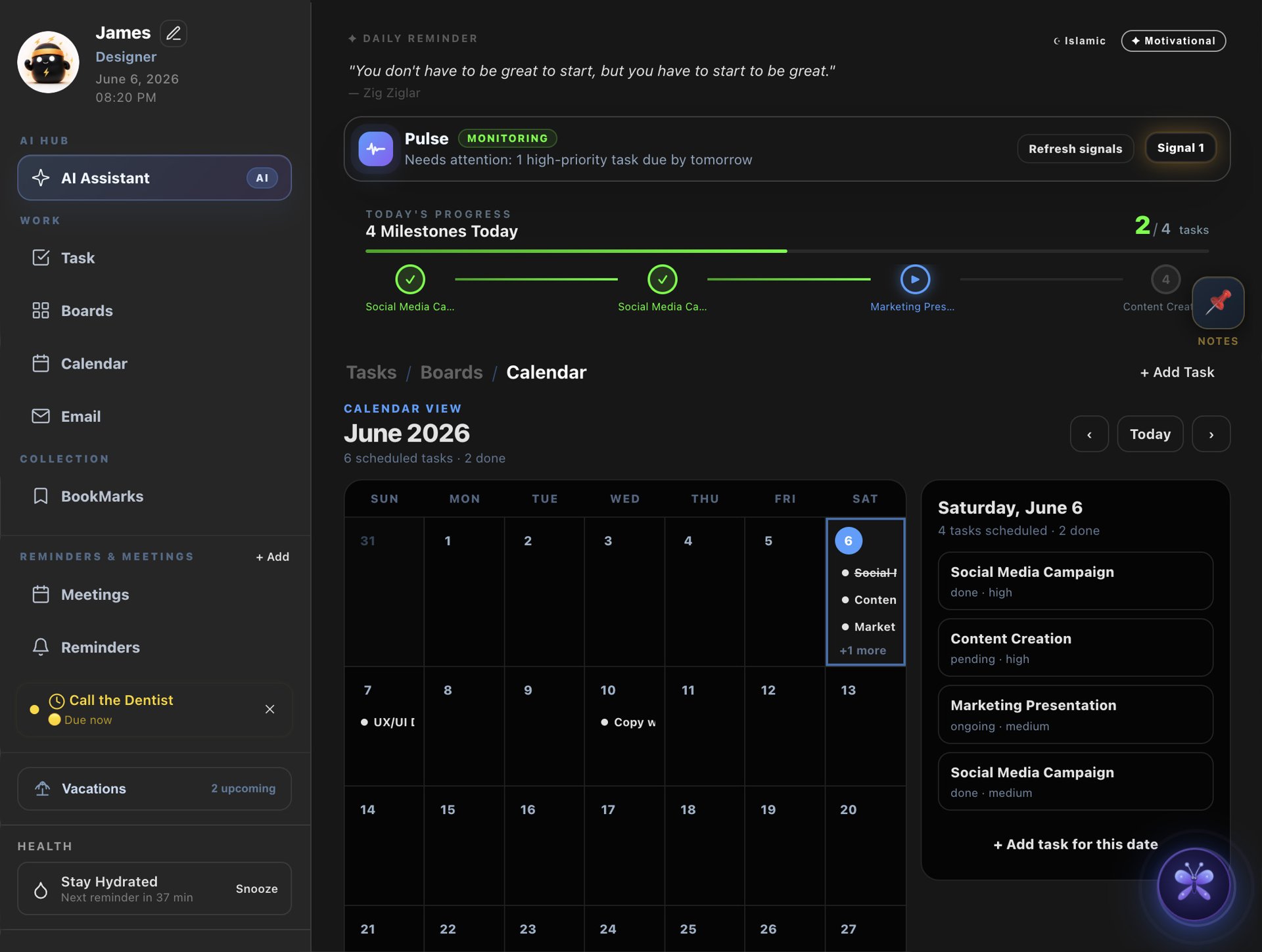
Task: Jump to Today in calendar
Action: click(x=1150, y=434)
